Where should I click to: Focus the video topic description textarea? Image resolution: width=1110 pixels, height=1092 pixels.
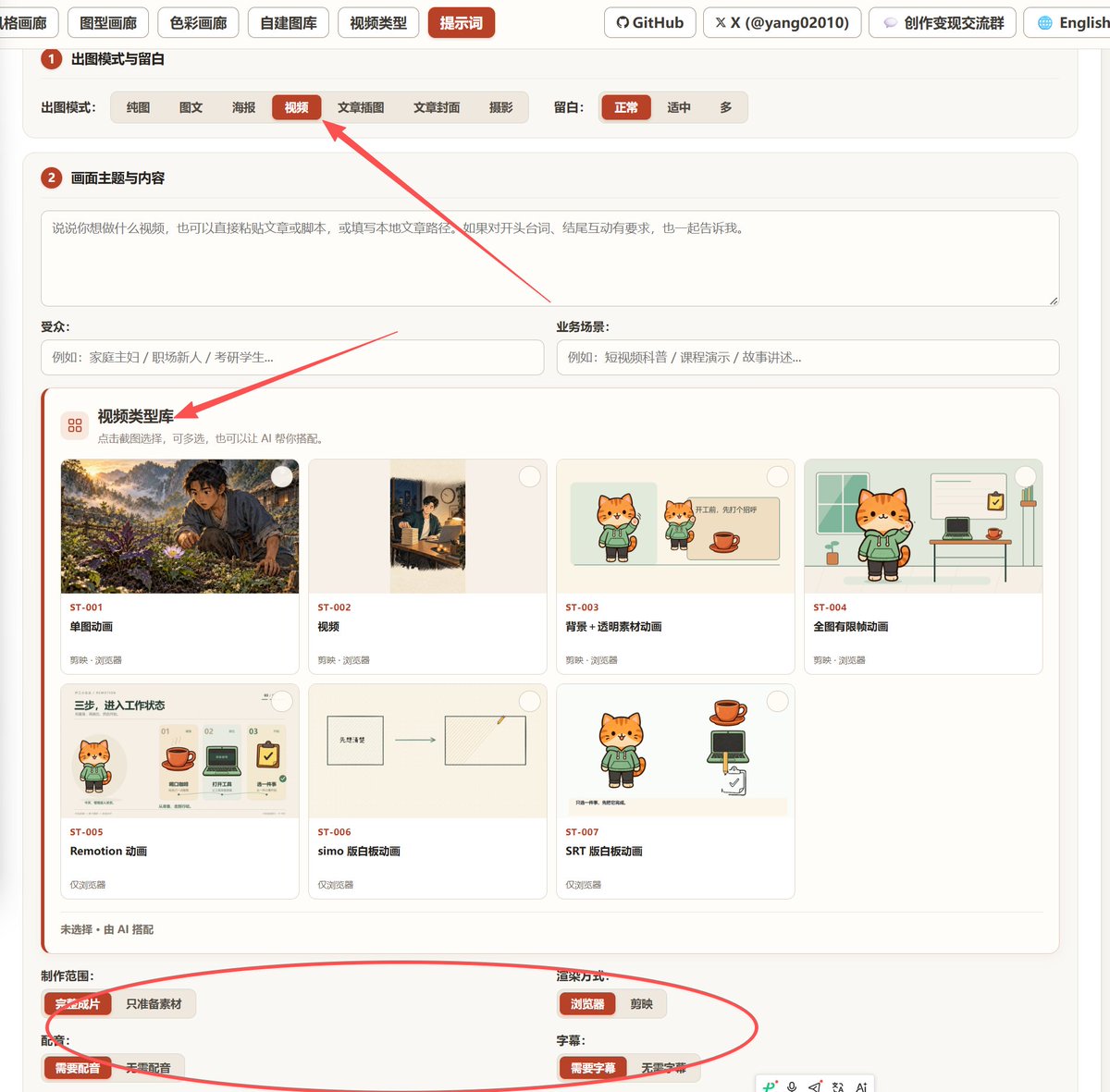point(549,259)
